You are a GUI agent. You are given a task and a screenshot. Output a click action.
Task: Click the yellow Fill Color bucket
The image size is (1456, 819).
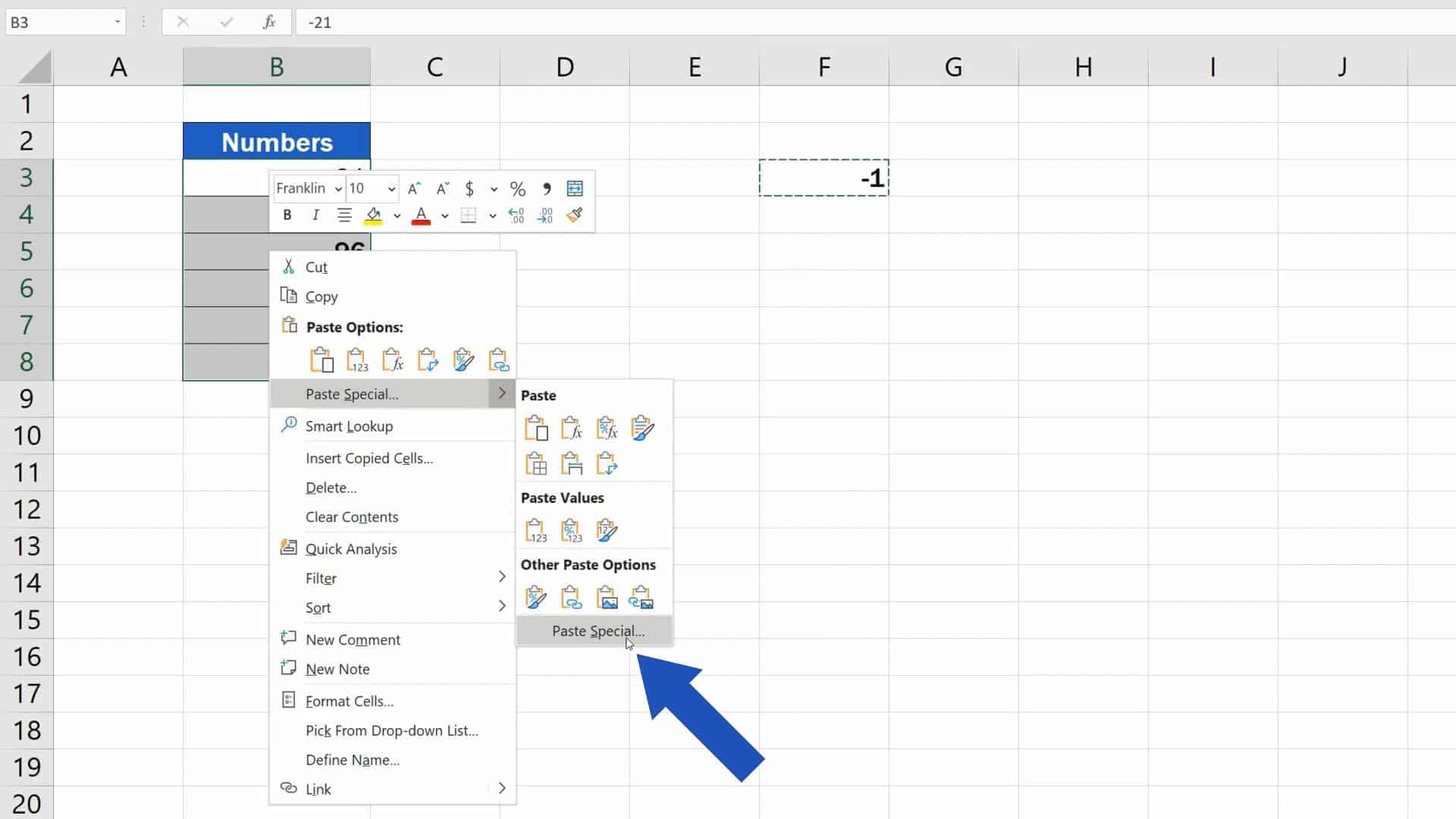tap(373, 216)
